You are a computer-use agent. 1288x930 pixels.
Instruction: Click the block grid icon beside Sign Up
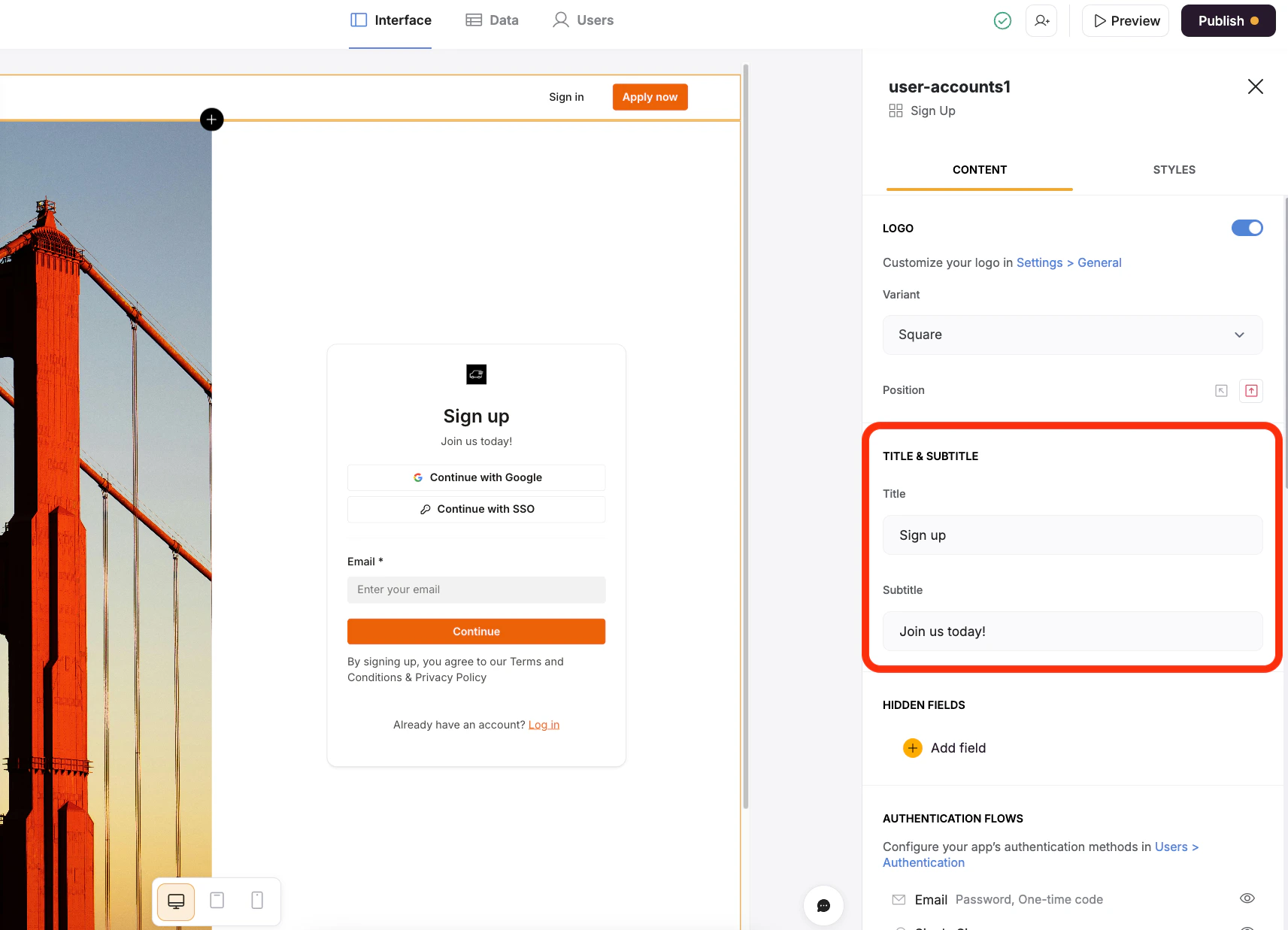coord(896,111)
